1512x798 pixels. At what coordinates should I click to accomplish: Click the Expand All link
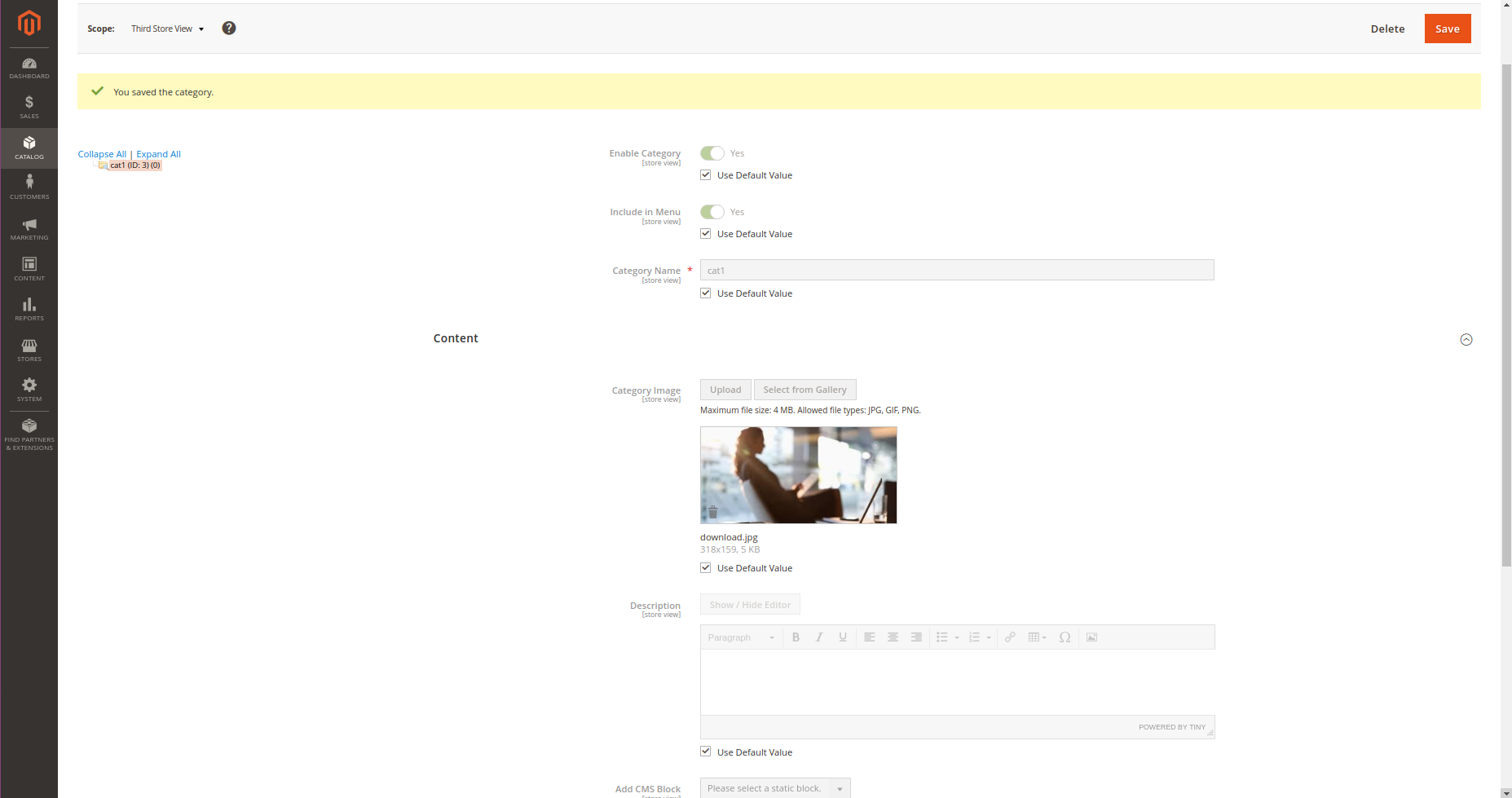point(158,154)
